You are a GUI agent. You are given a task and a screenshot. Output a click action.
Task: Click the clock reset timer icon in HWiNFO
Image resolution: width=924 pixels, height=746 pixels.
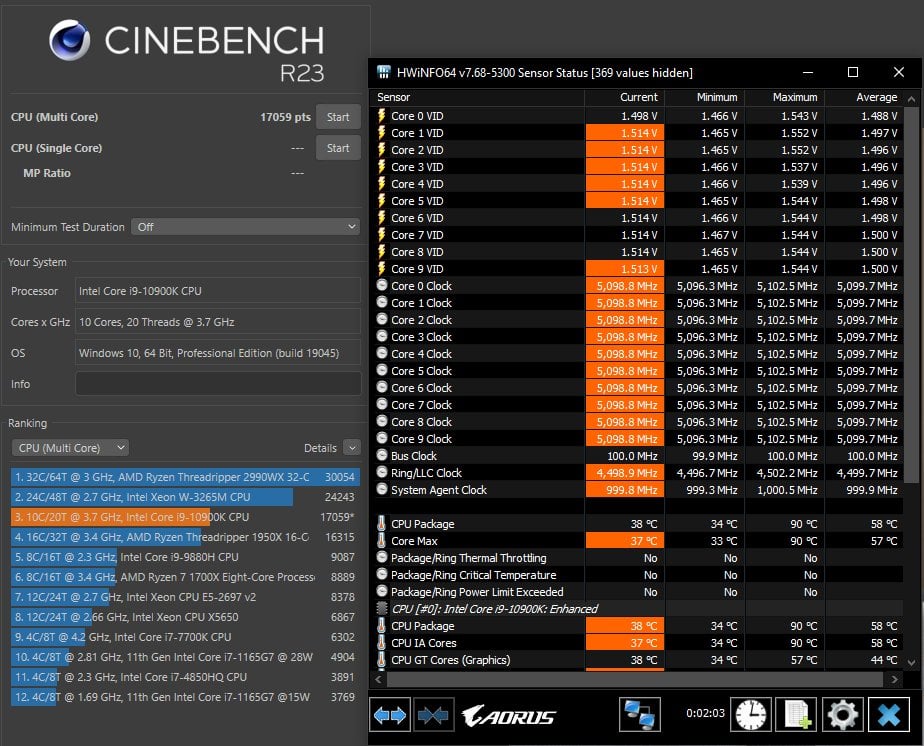[x=750, y=715]
